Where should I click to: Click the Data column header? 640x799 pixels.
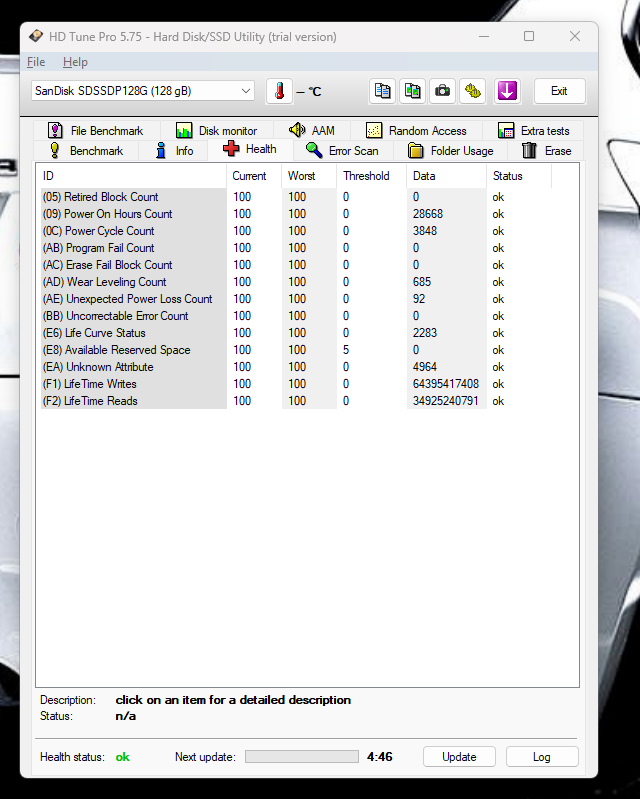click(446, 176)
